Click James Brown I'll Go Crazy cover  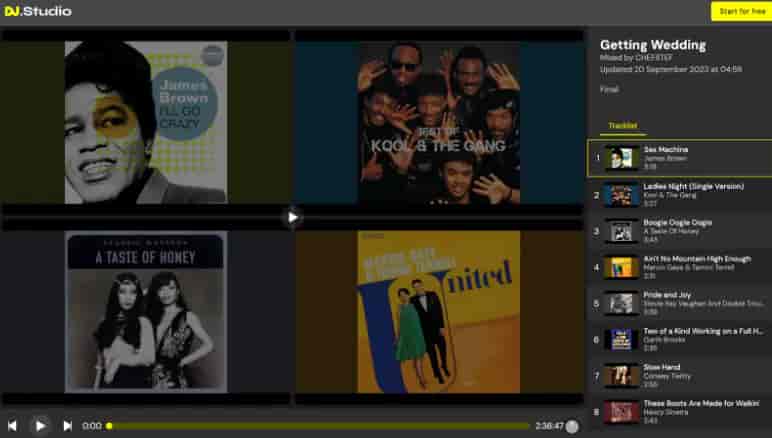[146, 122]
